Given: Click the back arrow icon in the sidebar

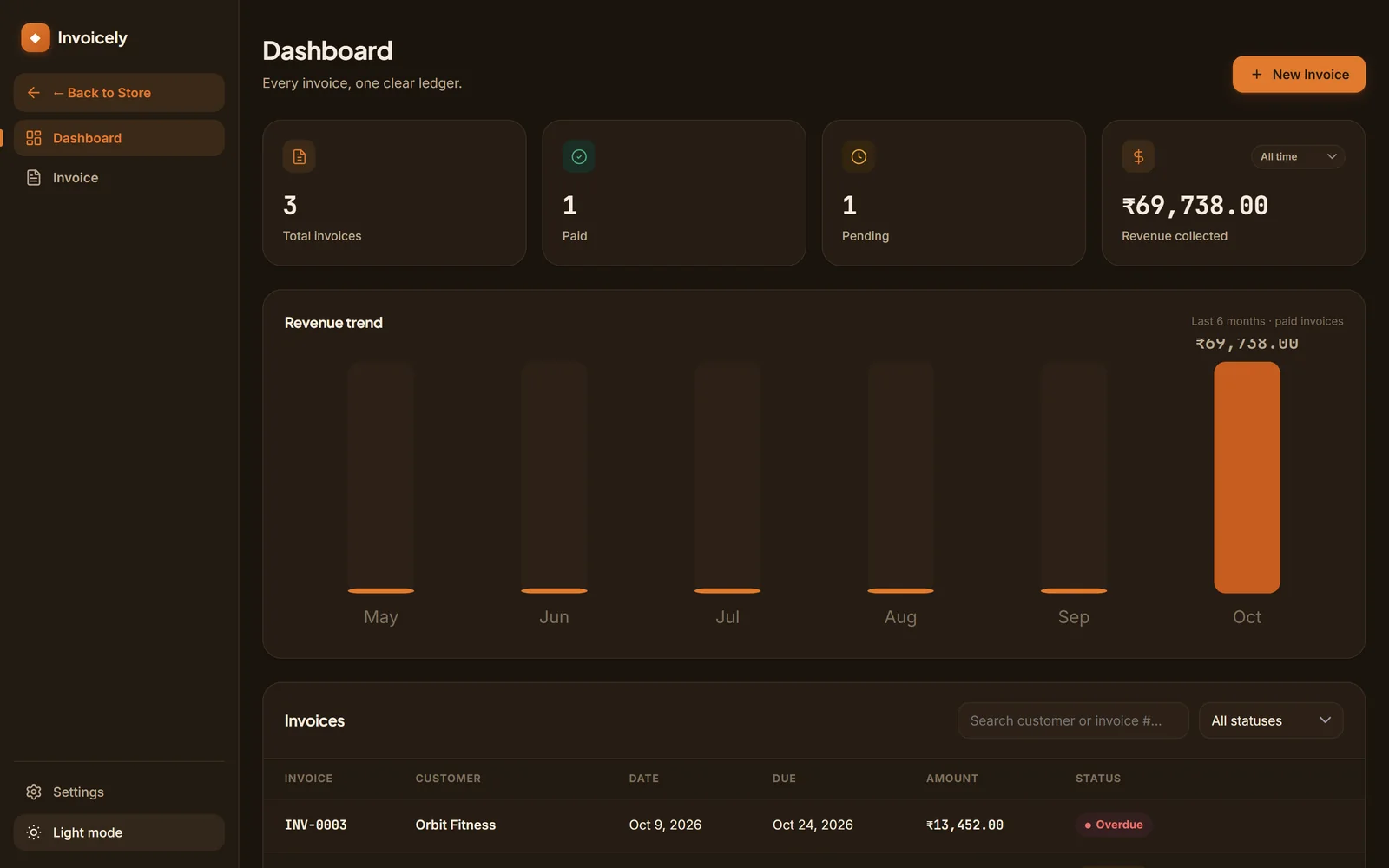Looking at the screenshot, I should click(x=34, y=93).
